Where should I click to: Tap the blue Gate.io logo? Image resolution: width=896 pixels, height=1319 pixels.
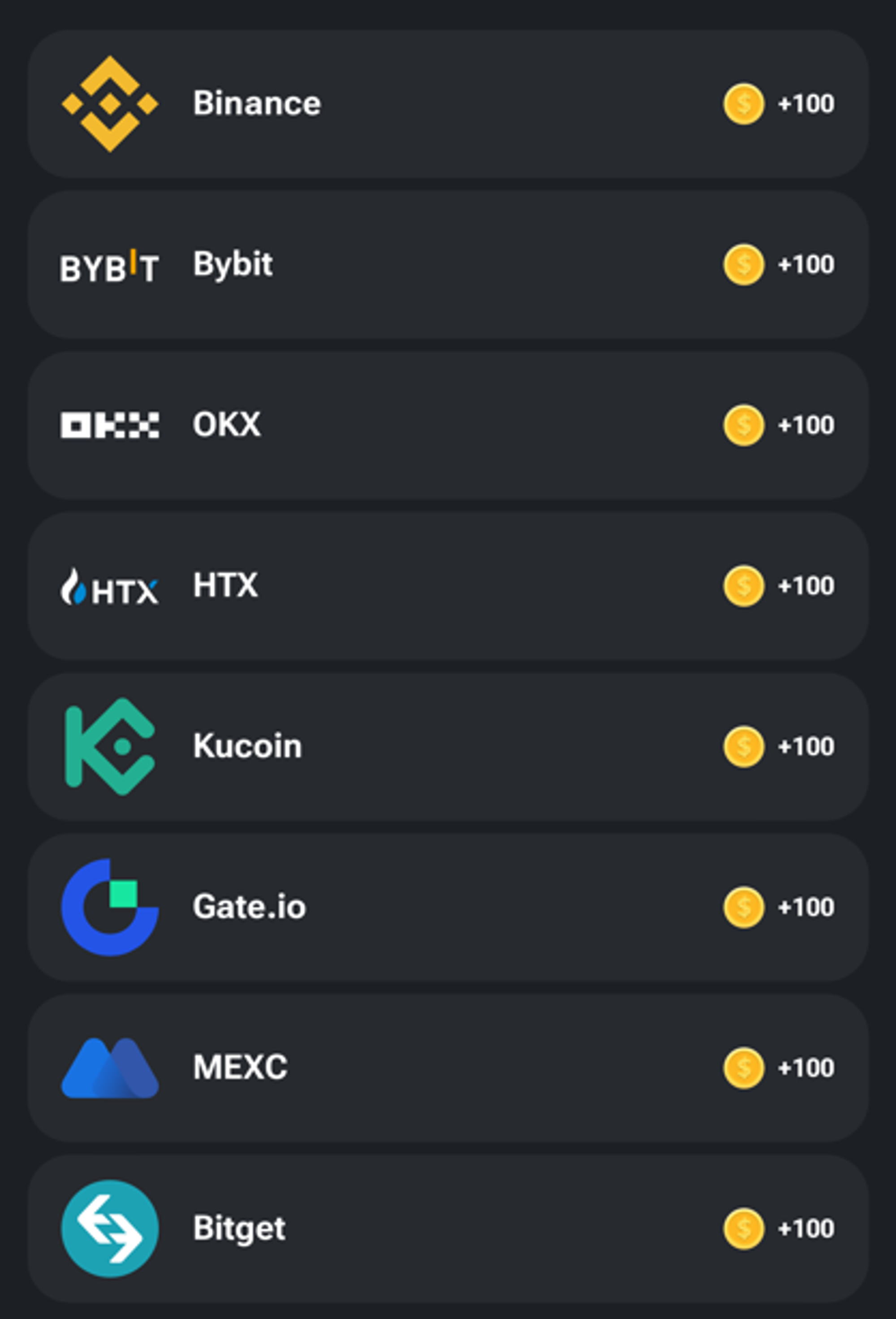click(x=109, y=907)
